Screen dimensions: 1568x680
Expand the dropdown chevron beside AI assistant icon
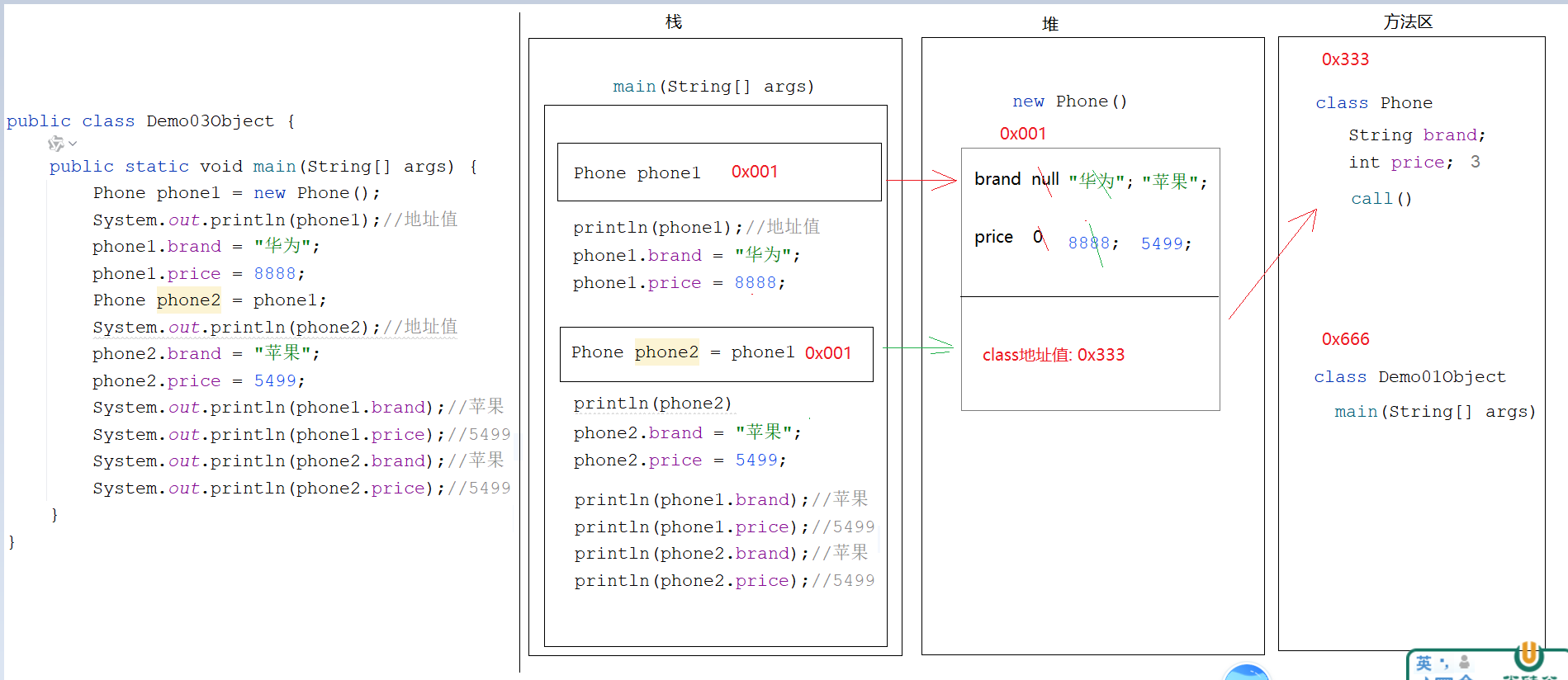point(73,144)
